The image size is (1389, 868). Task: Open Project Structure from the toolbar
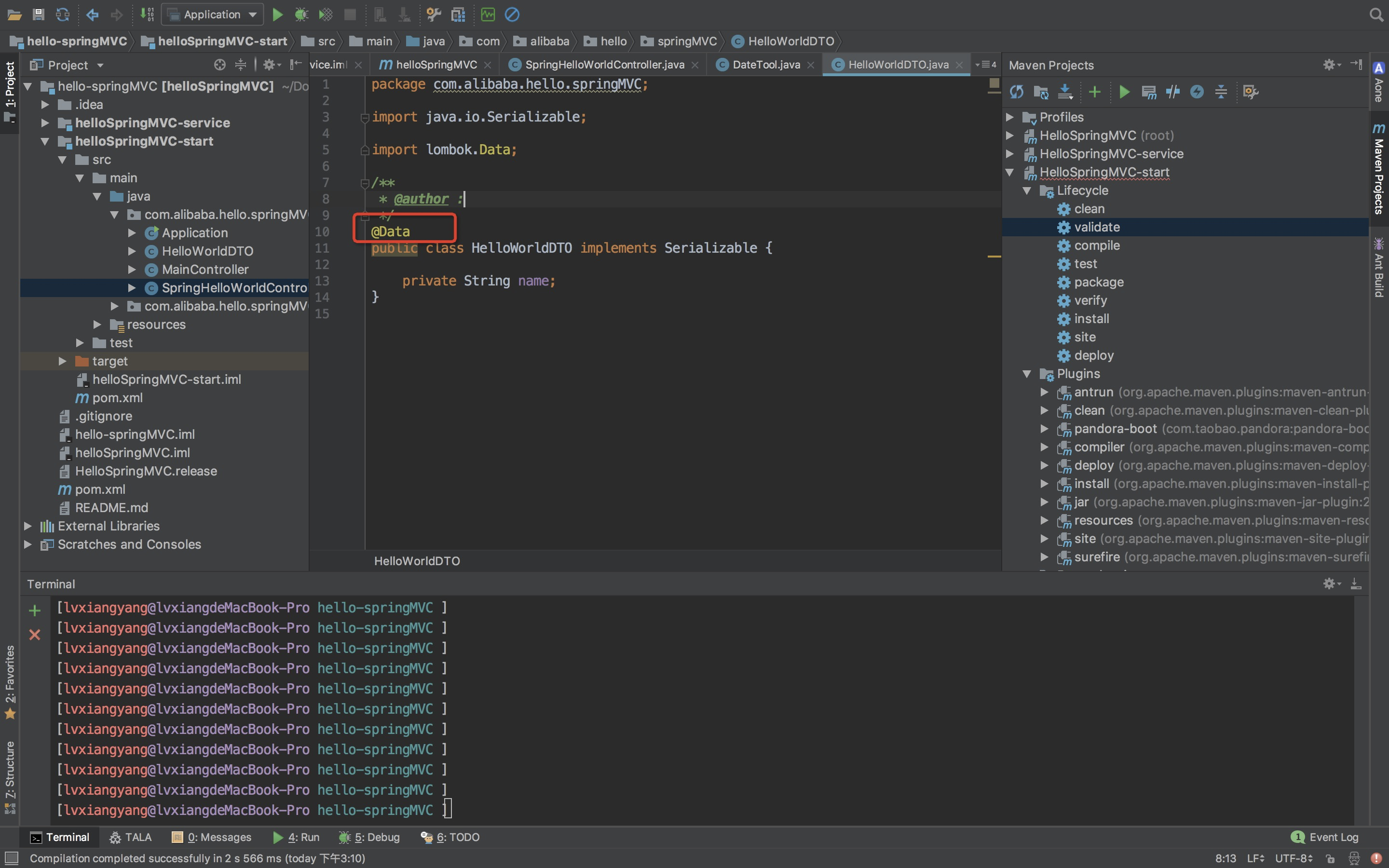(x=458, y=14)
